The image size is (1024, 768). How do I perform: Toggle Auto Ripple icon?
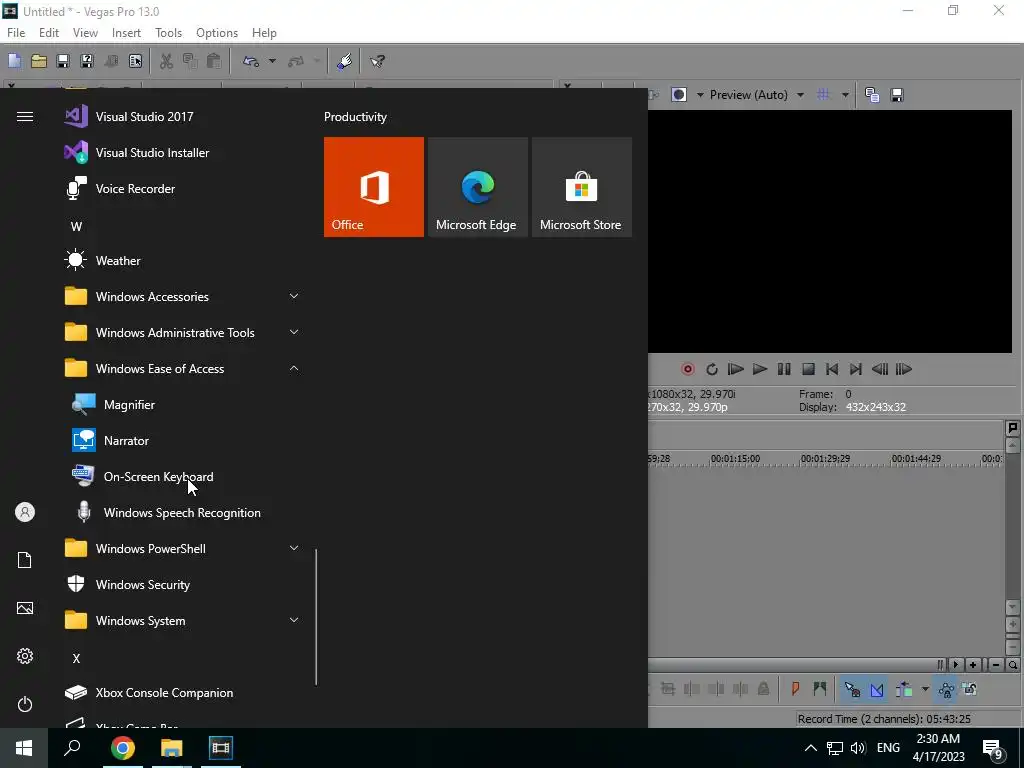[904, 689]
